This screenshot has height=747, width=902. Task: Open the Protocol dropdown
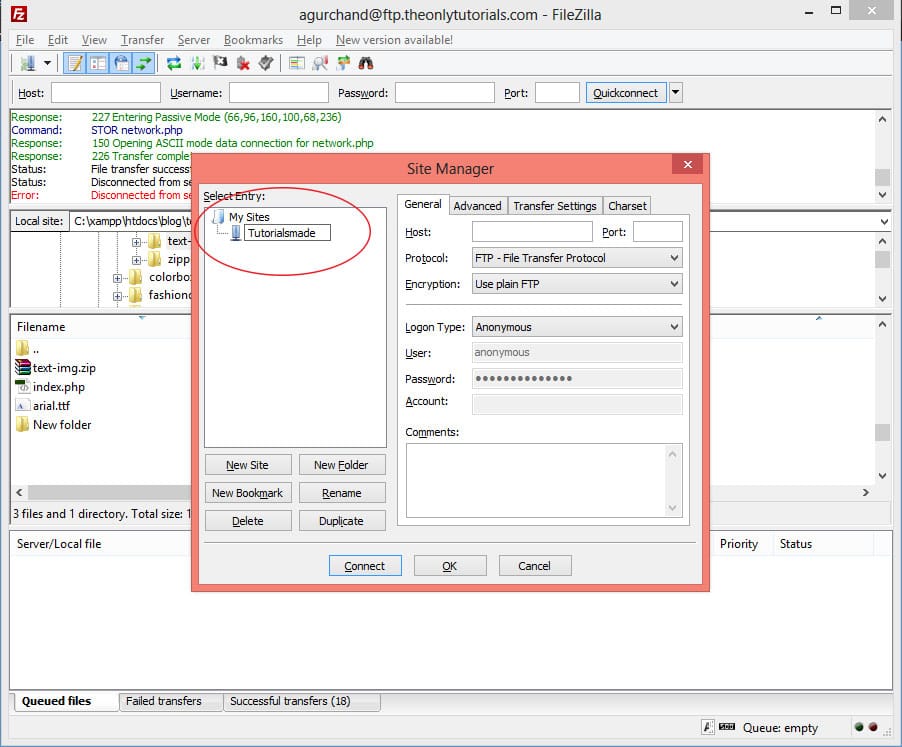(x=577, y=258)
